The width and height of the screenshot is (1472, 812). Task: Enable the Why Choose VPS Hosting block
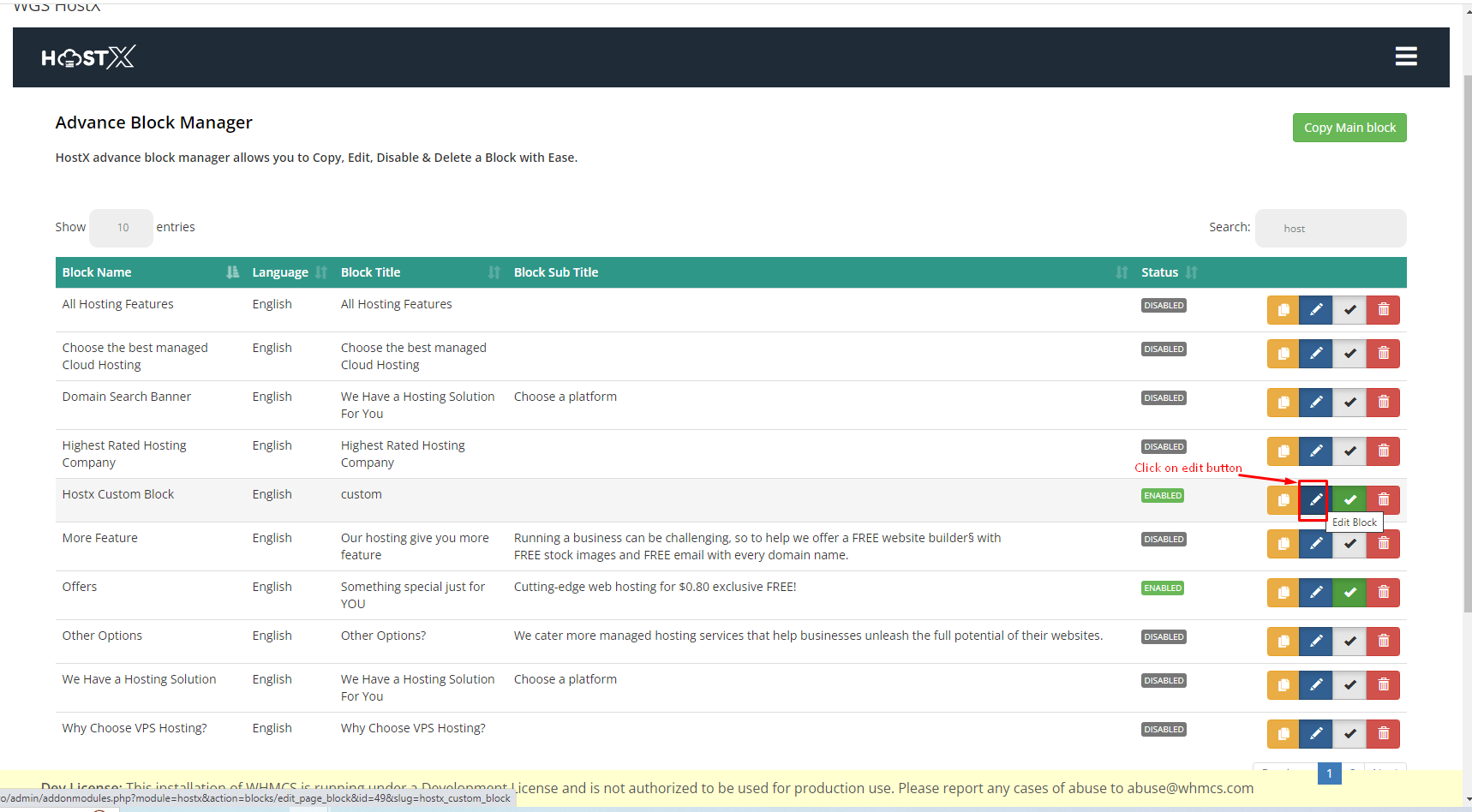[x=1349, y=734]
